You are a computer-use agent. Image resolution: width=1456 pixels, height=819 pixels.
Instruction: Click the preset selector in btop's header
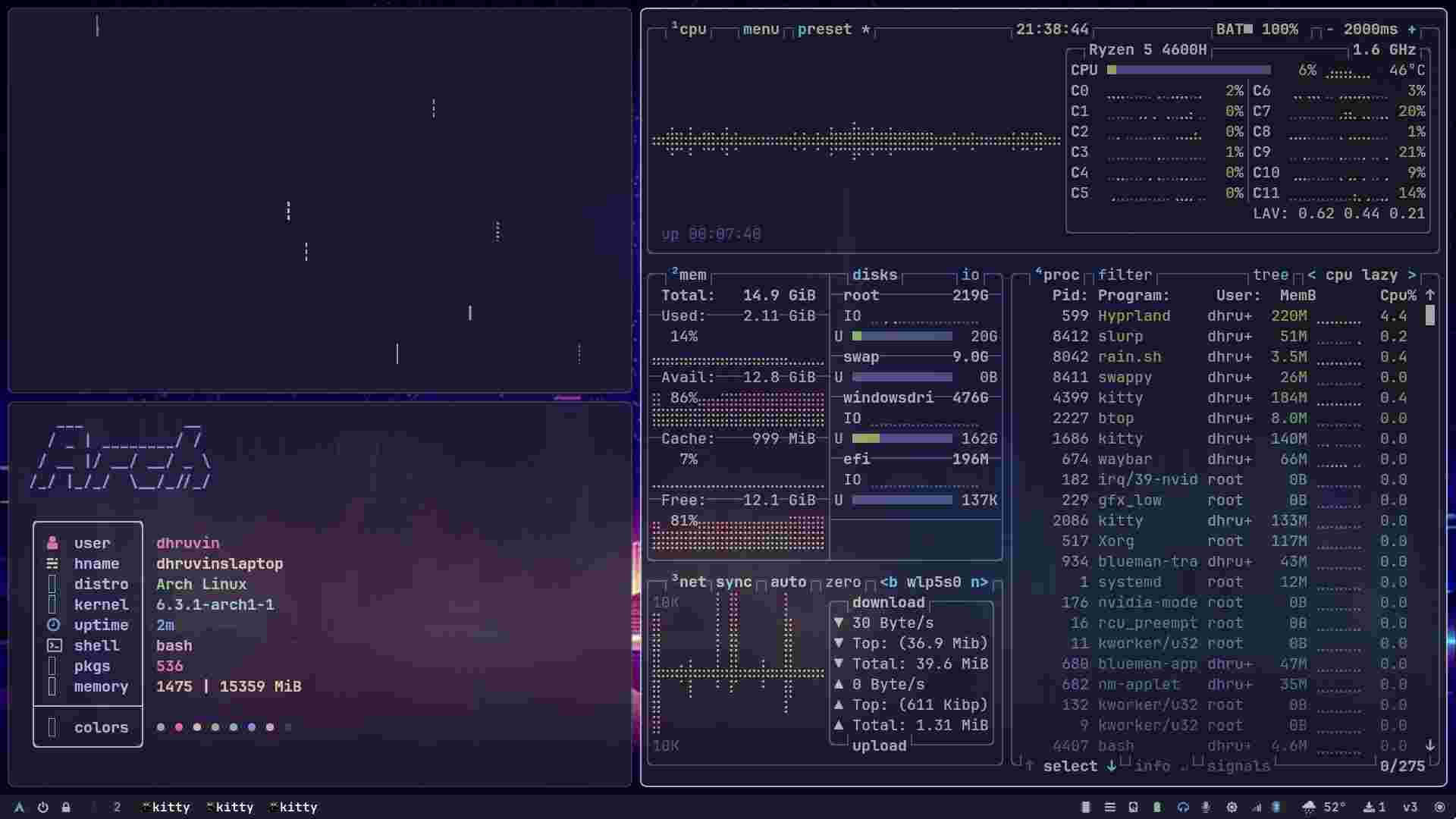(826, 30)
